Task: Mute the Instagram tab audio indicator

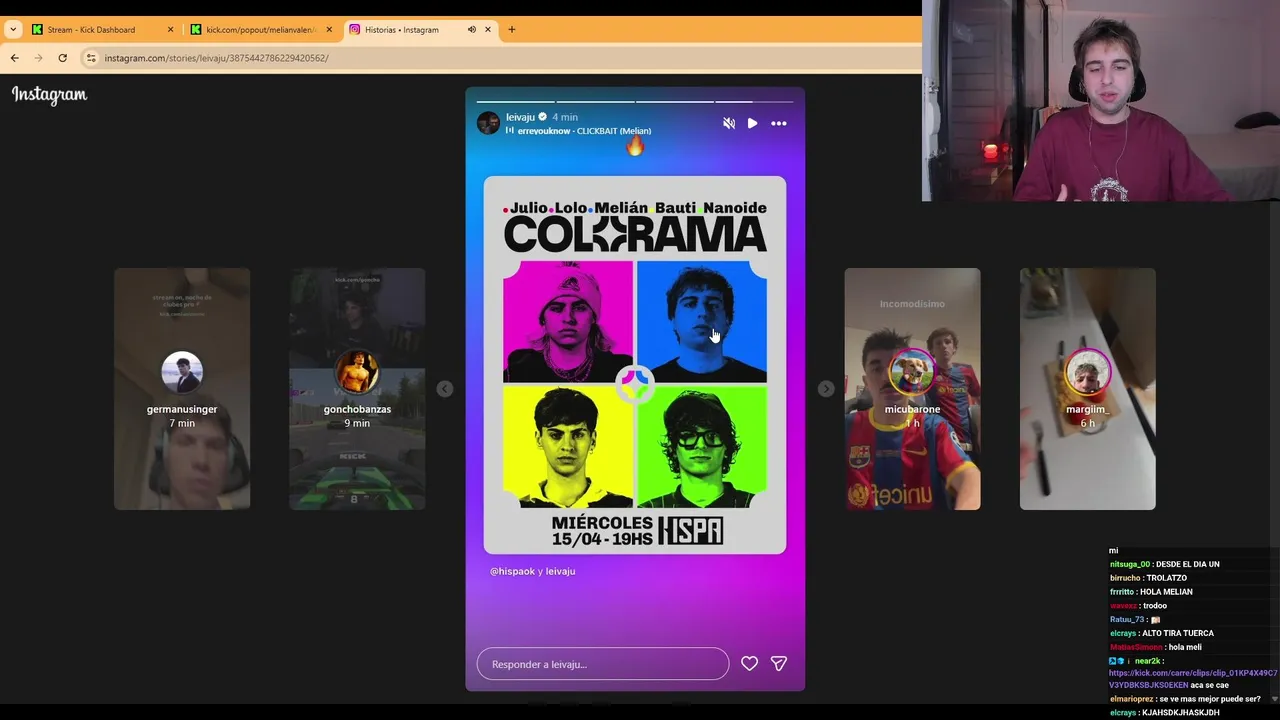Action: pos(471,29)
